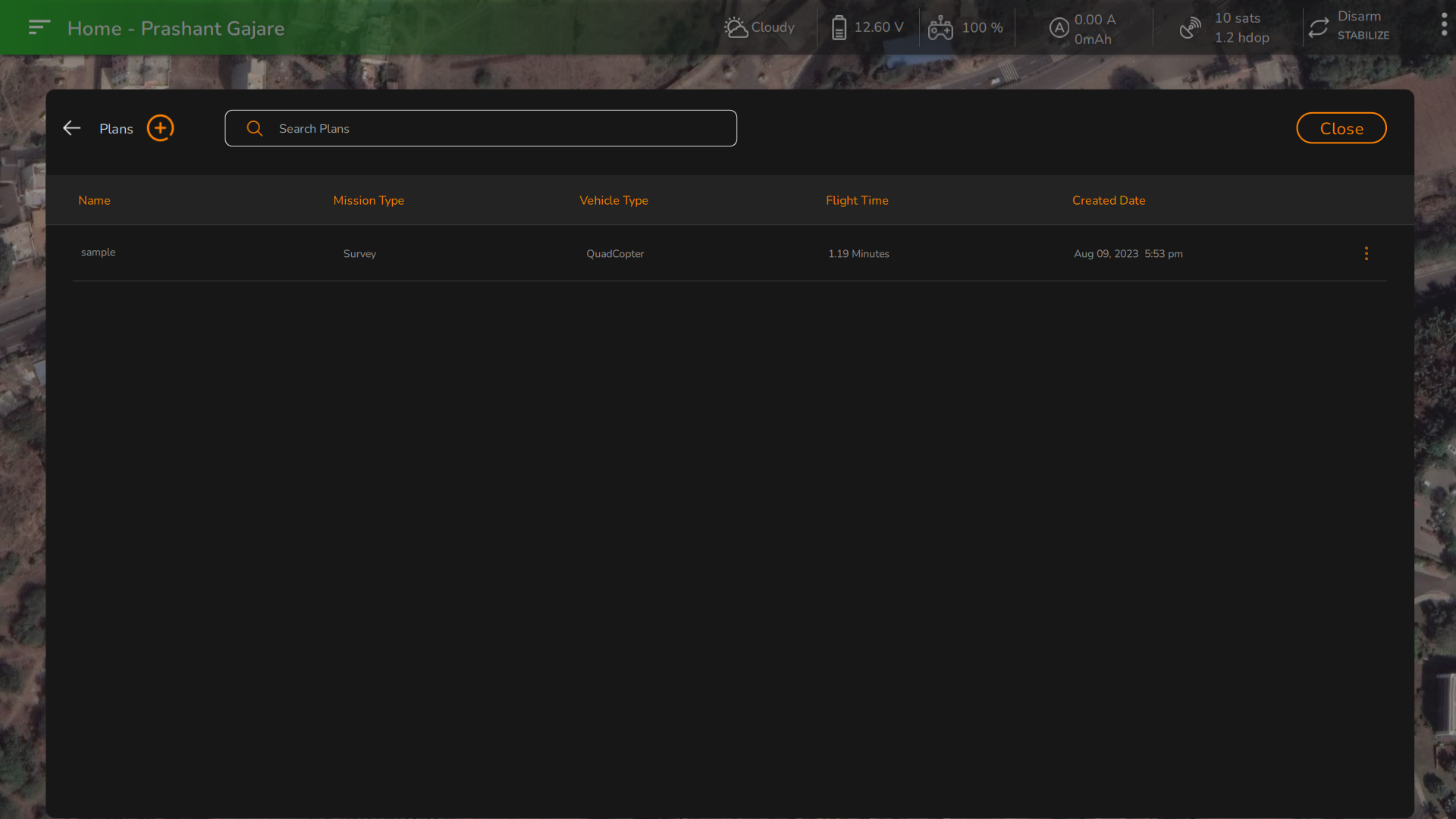Click the STABILIZE flight mode label

pos(1363,36)
